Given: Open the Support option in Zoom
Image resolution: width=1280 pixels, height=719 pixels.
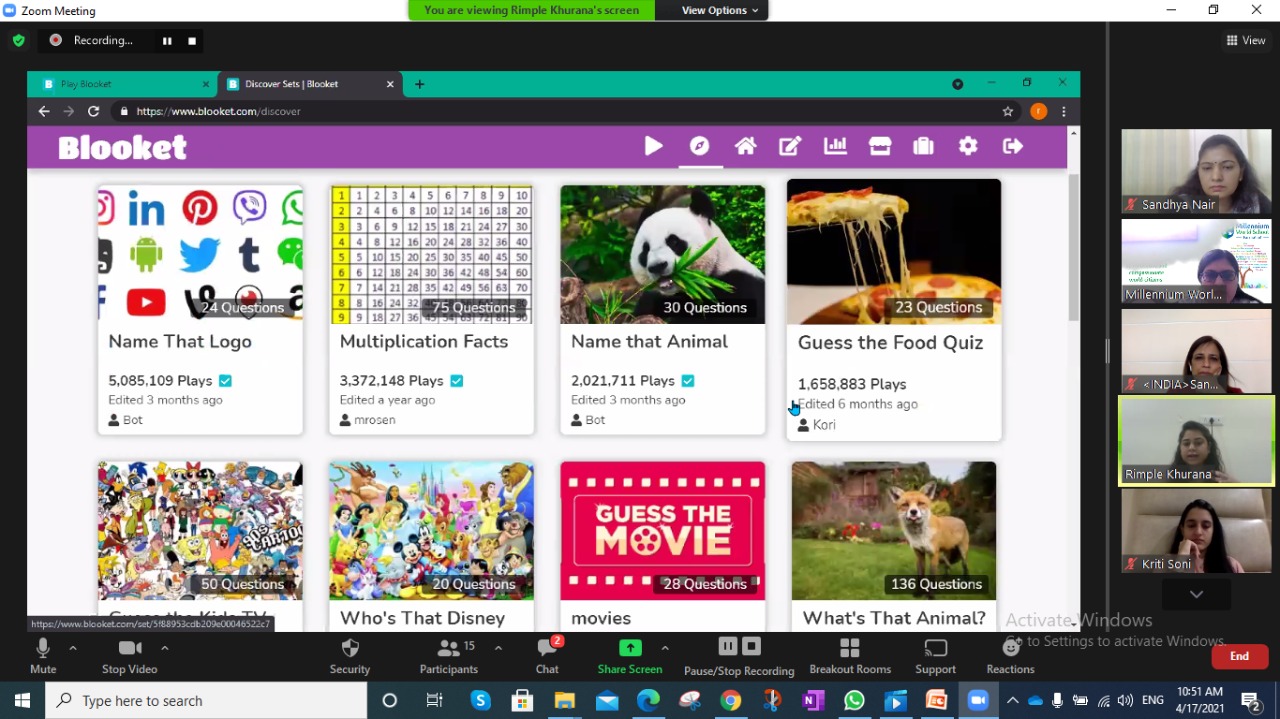Looking at the screenshot, I should click(936, 656).
